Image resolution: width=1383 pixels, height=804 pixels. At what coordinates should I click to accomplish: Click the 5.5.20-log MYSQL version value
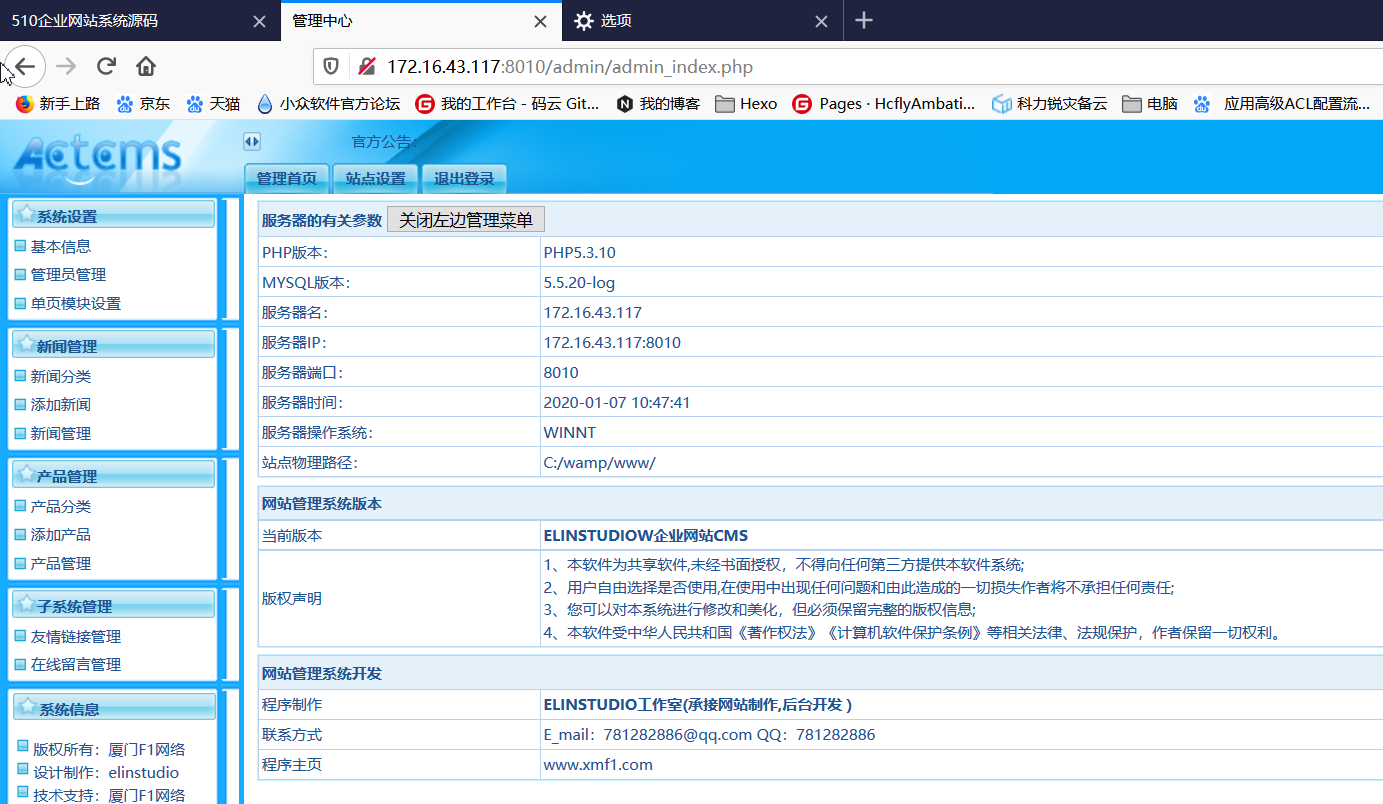click(579, 282)
